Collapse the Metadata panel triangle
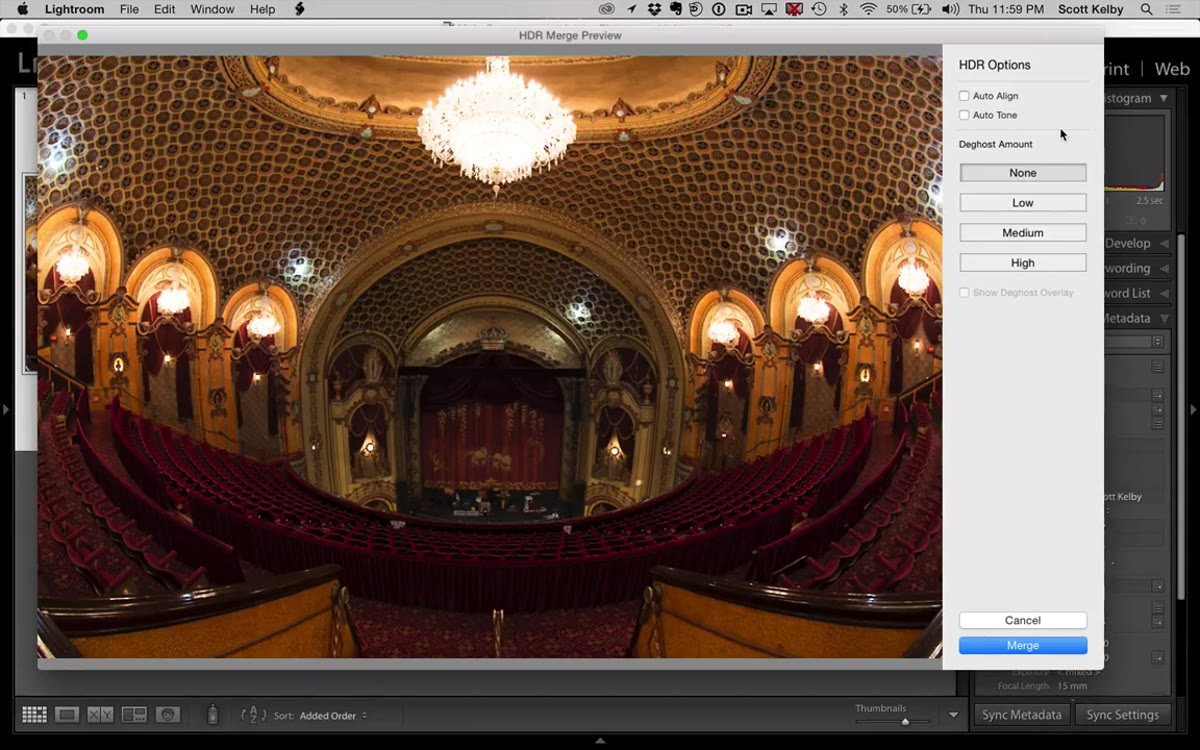The image size is (1200, 750). tap(1164, 318)
